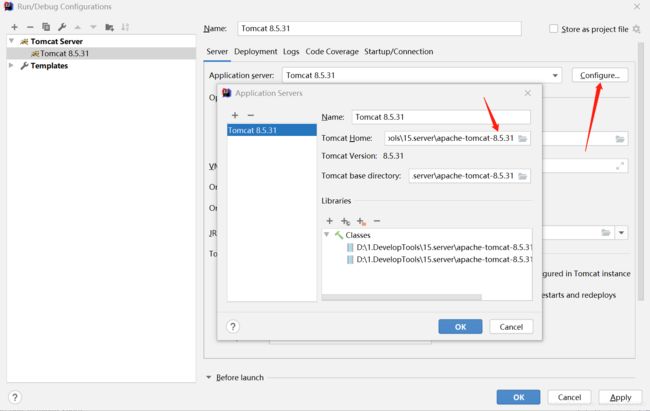Sort configurations alphabetically icon
650x411 pixels.
[x=125, y=27]
